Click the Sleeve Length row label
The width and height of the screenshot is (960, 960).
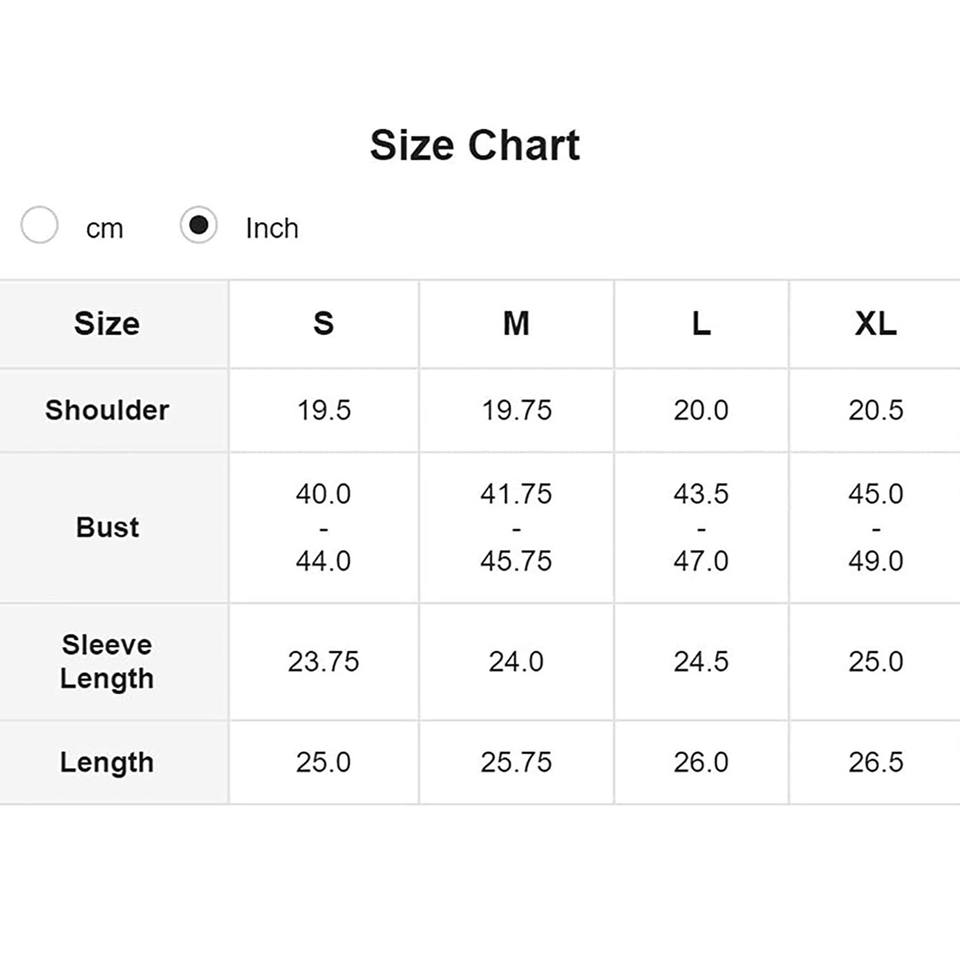[107, 662]
